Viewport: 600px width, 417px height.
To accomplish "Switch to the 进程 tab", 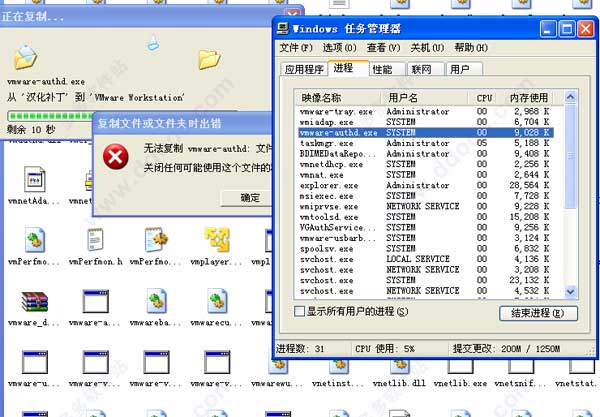I will coord(347,68).
